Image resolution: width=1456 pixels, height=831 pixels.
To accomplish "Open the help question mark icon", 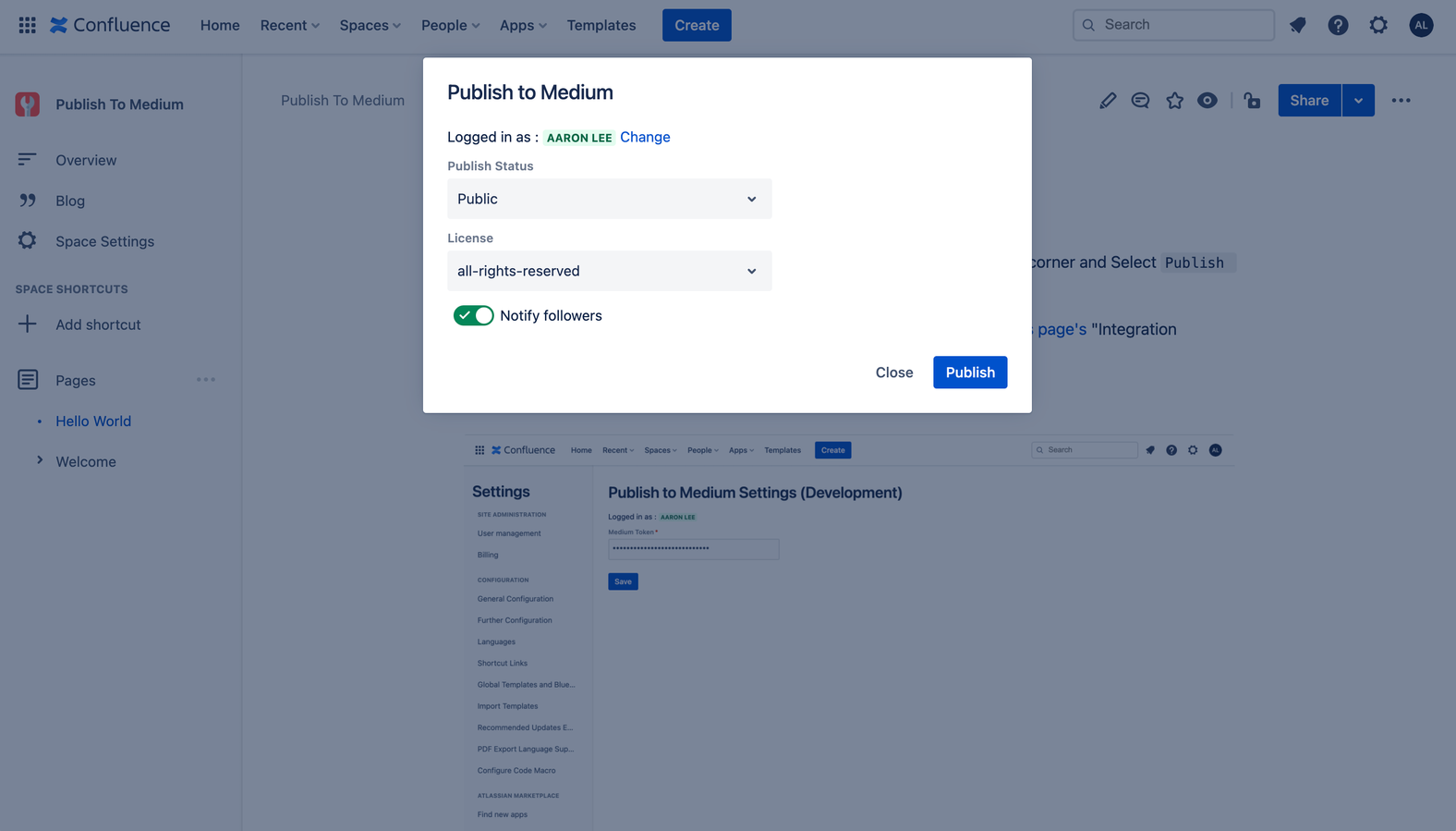I will click(1338, 25).
